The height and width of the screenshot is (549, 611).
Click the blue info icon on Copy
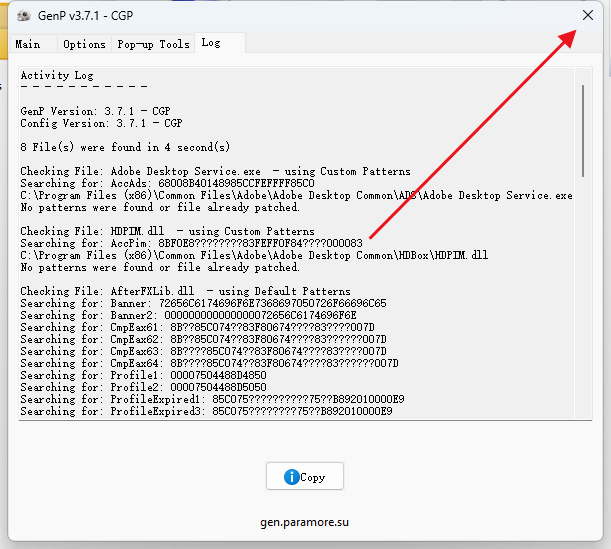pyautogui.click(x=291, y=477)
